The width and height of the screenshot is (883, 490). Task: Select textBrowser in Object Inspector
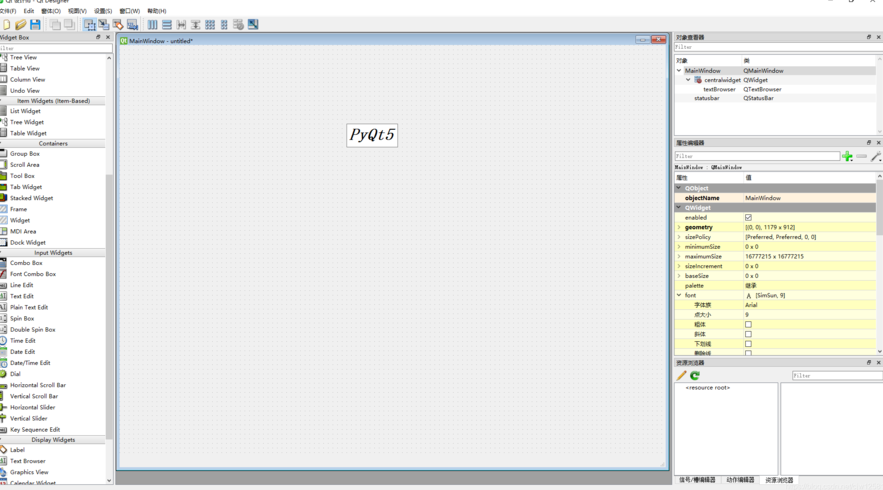coord(719,89)
